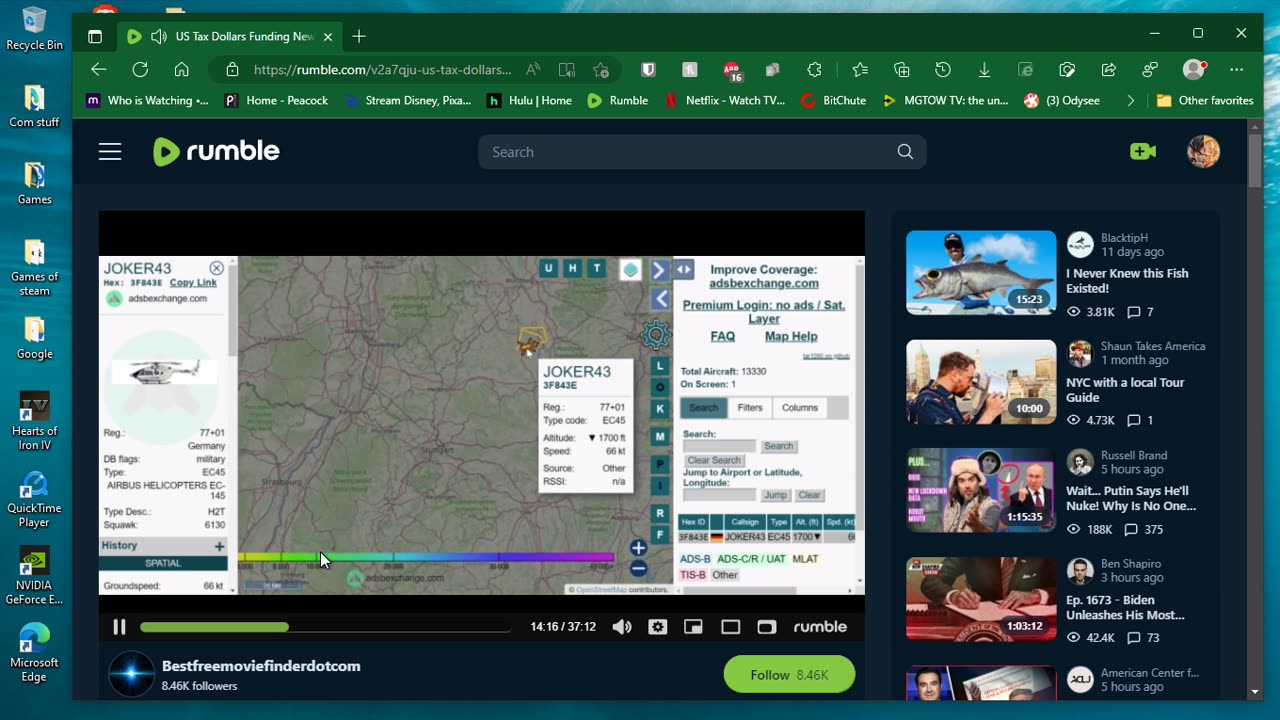This screenshot has width=1280, height=720.
Task: Open fish video thumbnail 15:23
Action: (x=981, y=272)
